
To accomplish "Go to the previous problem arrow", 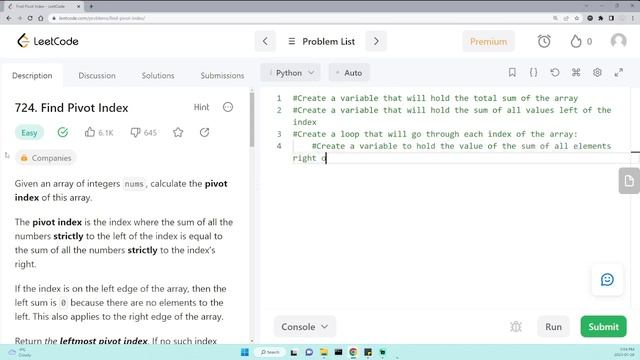I will click(265, 41).
